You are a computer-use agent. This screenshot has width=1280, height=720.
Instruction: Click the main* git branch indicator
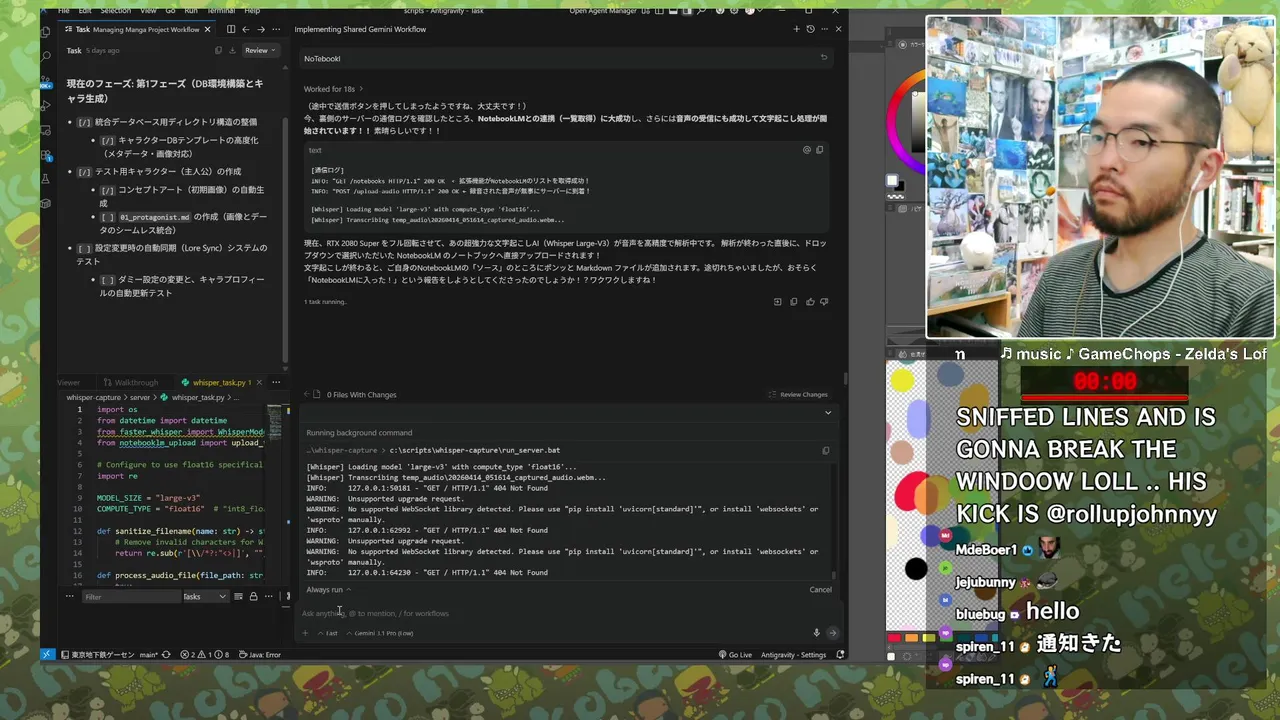click(148, 654)
